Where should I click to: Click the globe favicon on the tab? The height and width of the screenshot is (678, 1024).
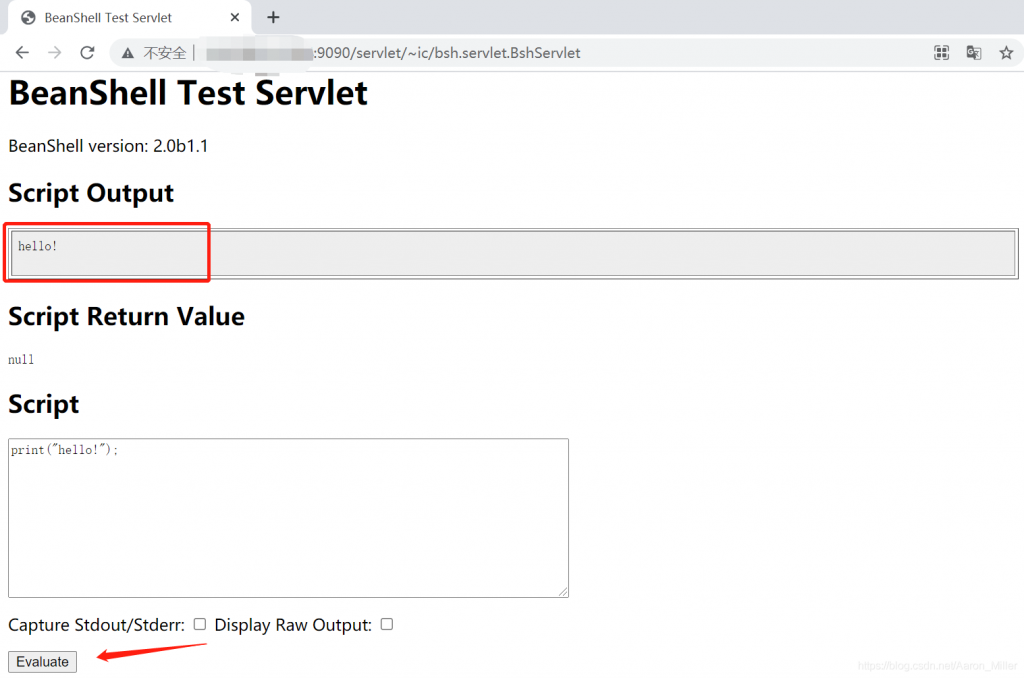tap(28, 18)
